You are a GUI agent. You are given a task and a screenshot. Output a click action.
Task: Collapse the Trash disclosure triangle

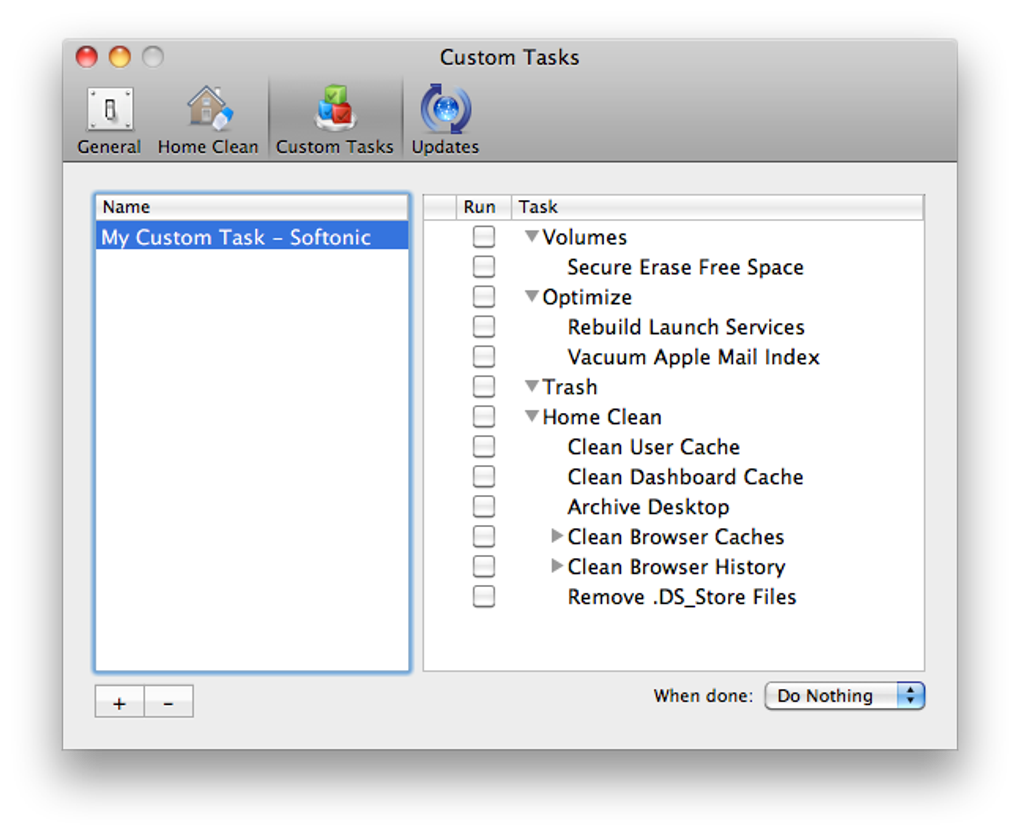[531, 386]
